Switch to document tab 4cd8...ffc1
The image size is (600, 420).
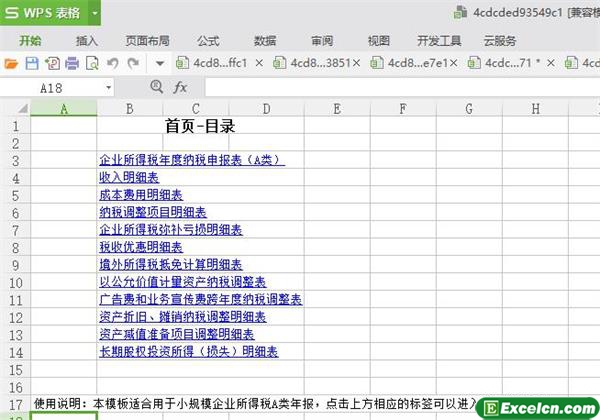pos(212,63)
